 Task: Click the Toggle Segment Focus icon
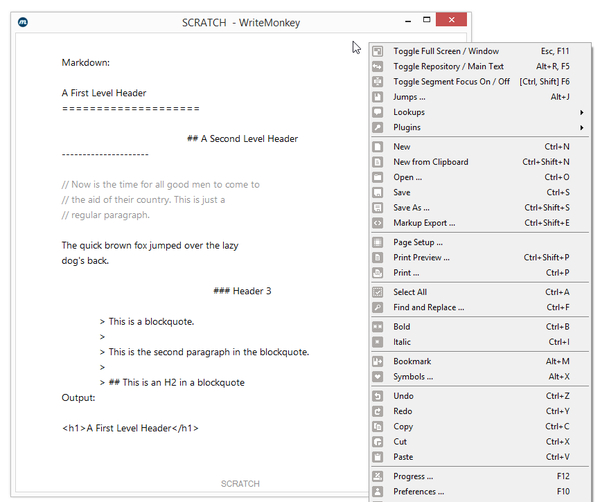pos(378,82)
